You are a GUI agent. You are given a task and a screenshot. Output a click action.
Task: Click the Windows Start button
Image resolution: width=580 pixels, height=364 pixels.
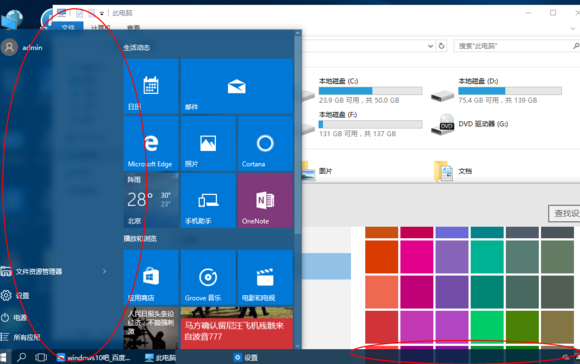click(4, 357)
